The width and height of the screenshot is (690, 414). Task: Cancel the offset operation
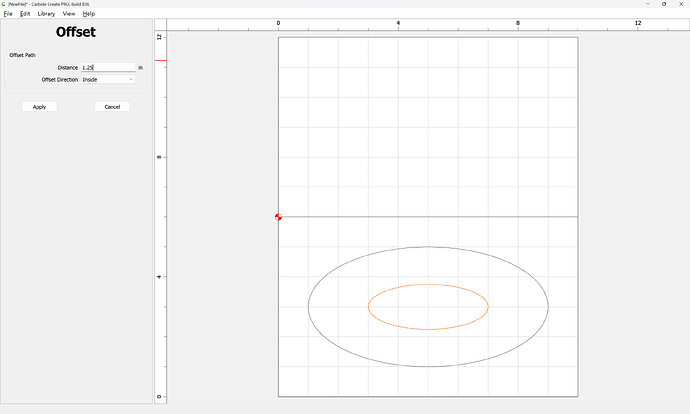pos(112,106)
